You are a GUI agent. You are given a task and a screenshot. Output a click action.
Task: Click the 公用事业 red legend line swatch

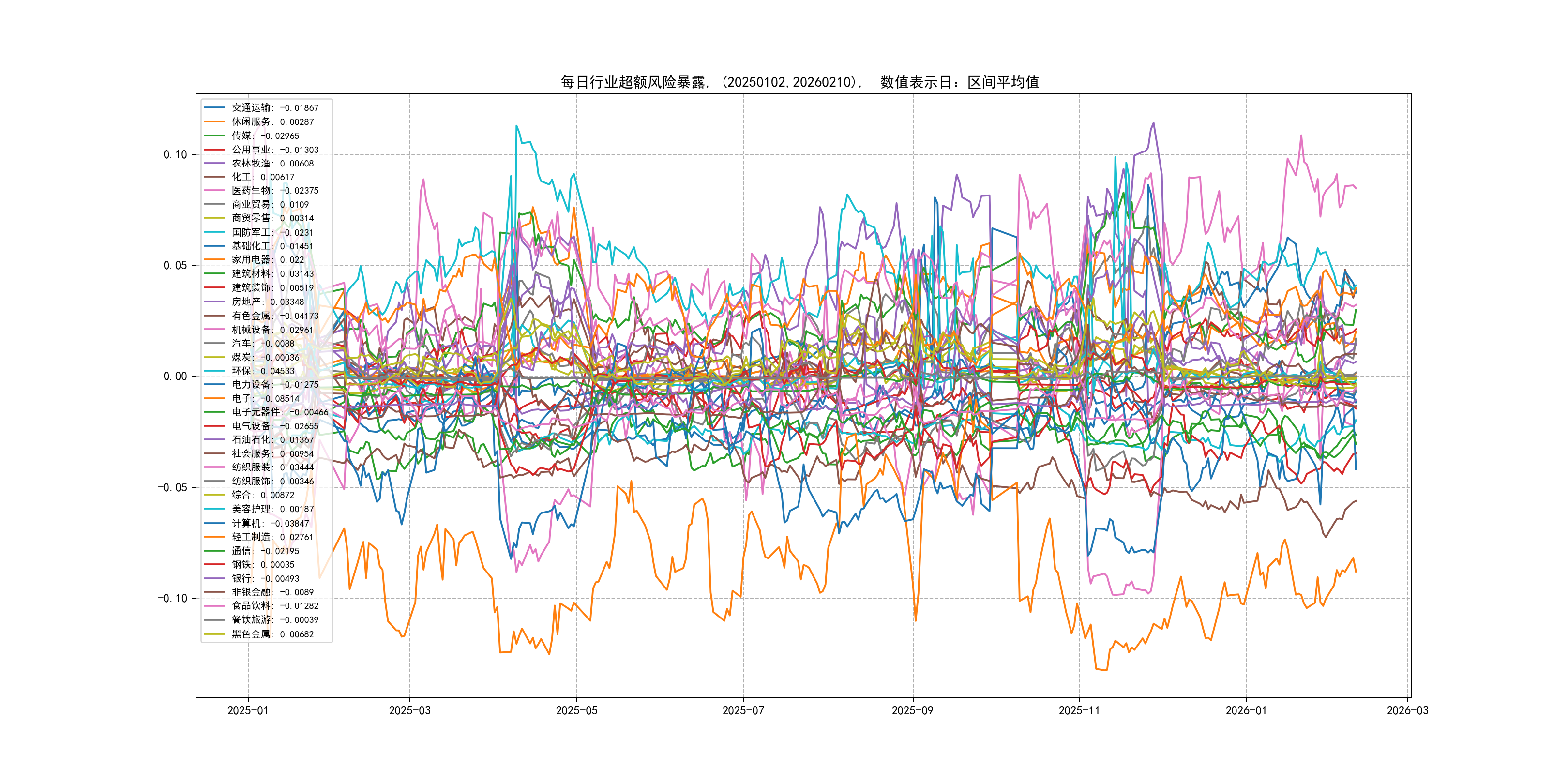click(x=214, y=150)
